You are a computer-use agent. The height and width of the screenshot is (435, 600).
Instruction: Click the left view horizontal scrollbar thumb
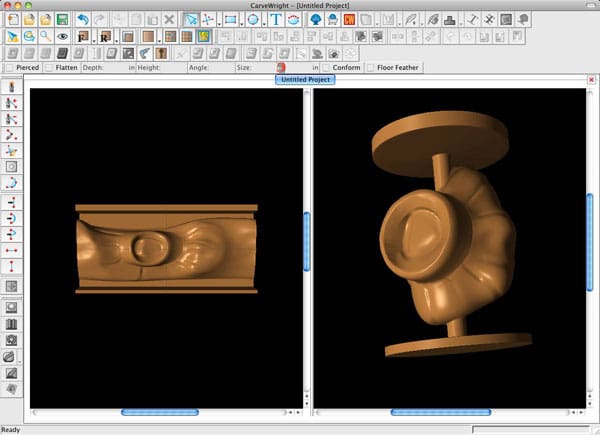click(x=160, y=412)
